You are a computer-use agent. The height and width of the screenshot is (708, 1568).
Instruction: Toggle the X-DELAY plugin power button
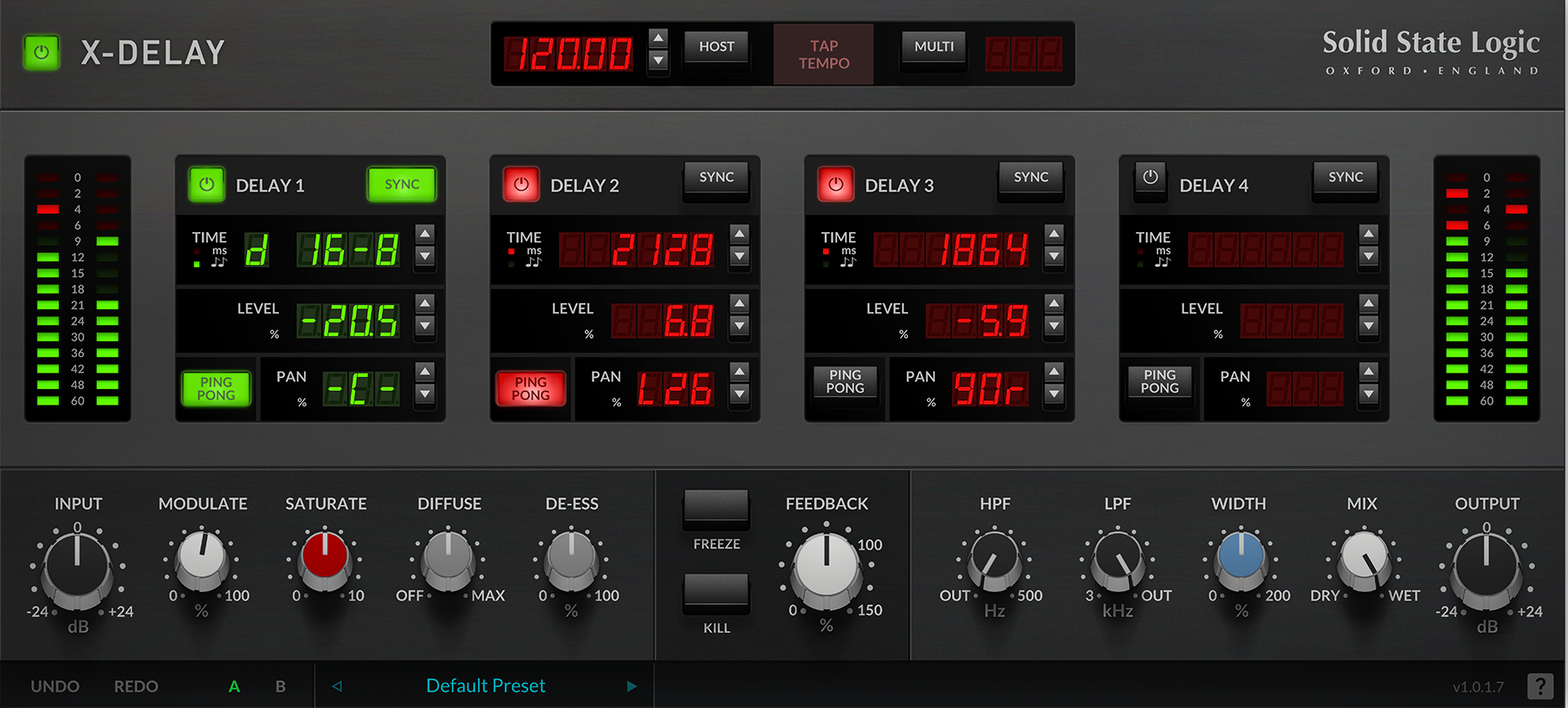[x=41, y=53]
